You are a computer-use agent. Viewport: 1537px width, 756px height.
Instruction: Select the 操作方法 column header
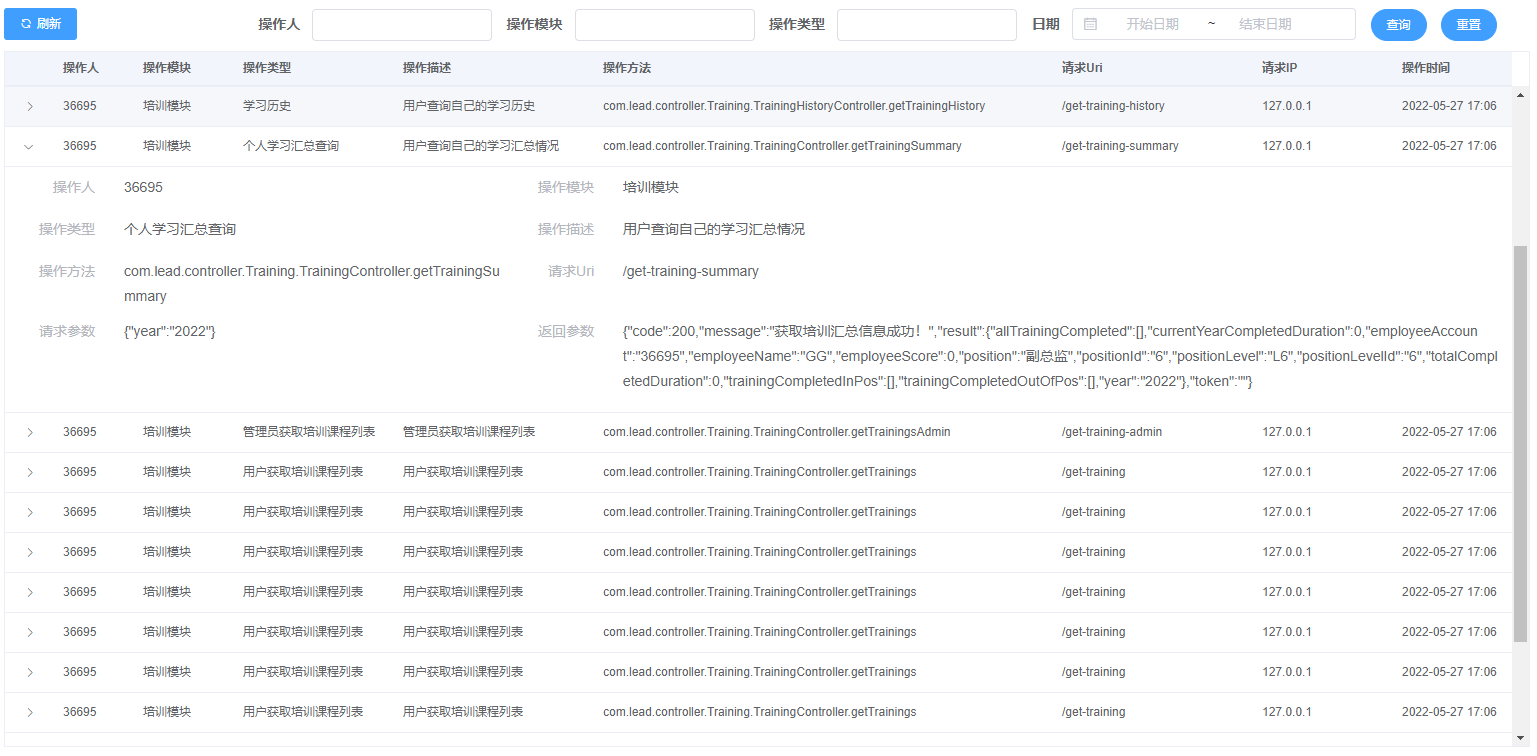pyautogui.click(x=627, y=68)
